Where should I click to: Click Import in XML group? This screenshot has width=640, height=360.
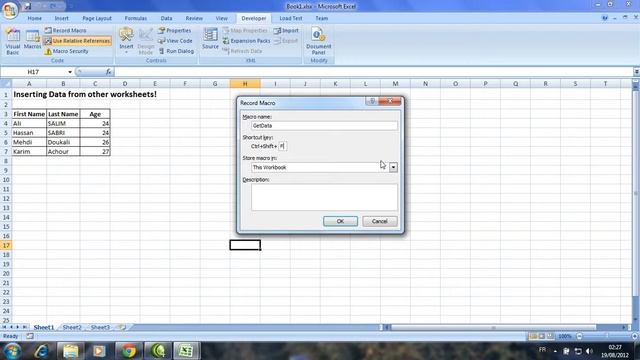pos(286,31)
